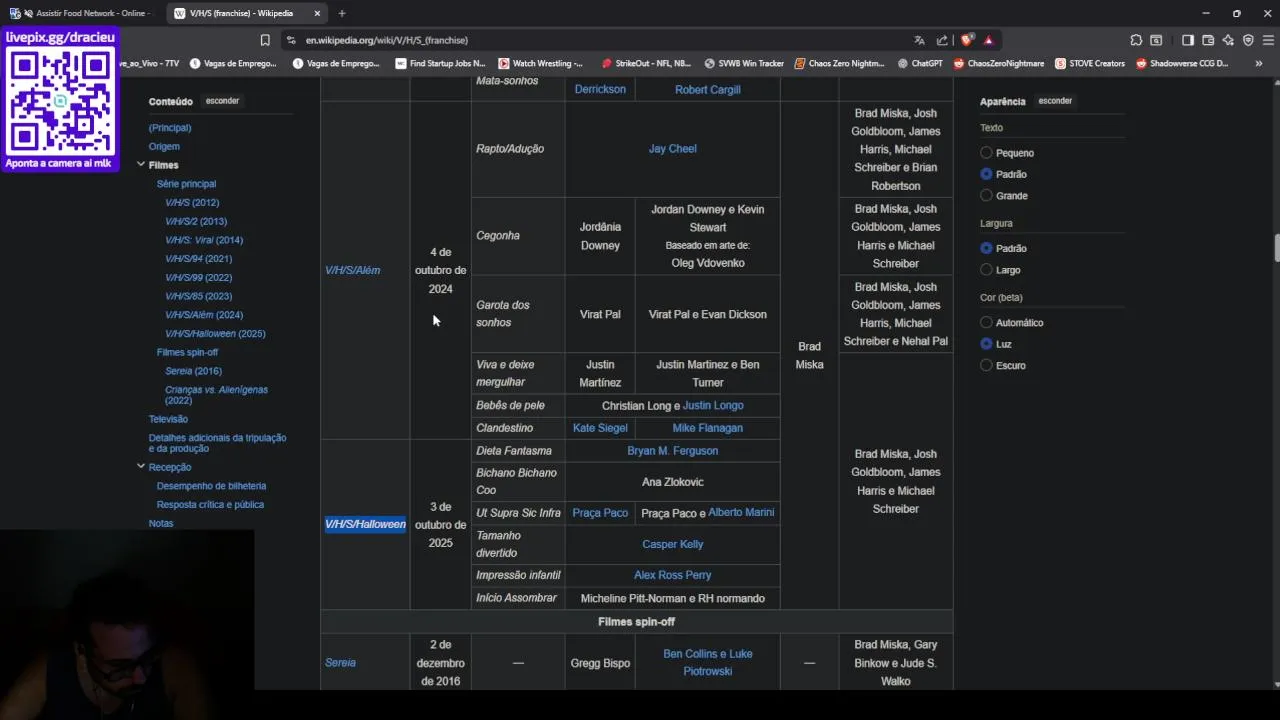The width and height of the screenshot is (1280, 720).
Task: Open the StrikeOut - NFL bookmark
Action: click(646, 63)
